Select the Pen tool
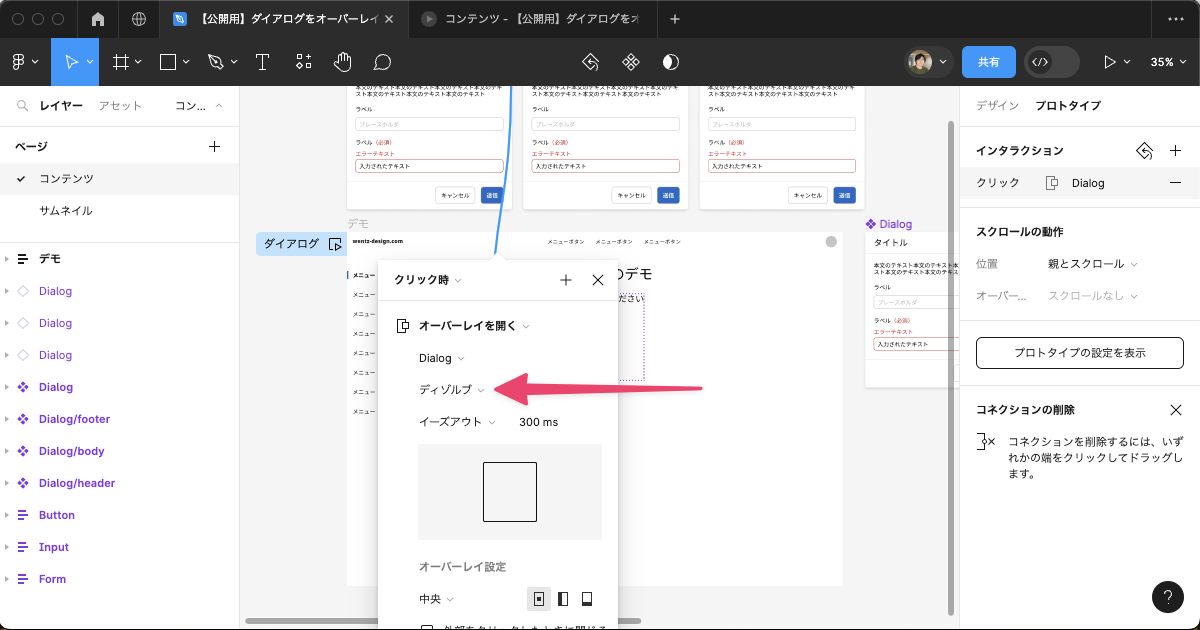Image resolution: width=1200 pixels, height=630 pixels. tap(215, 62)
